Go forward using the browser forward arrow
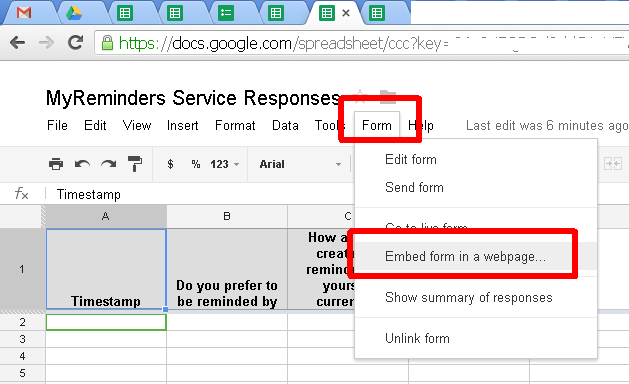The image size is (629, 384). pos(46,43)
